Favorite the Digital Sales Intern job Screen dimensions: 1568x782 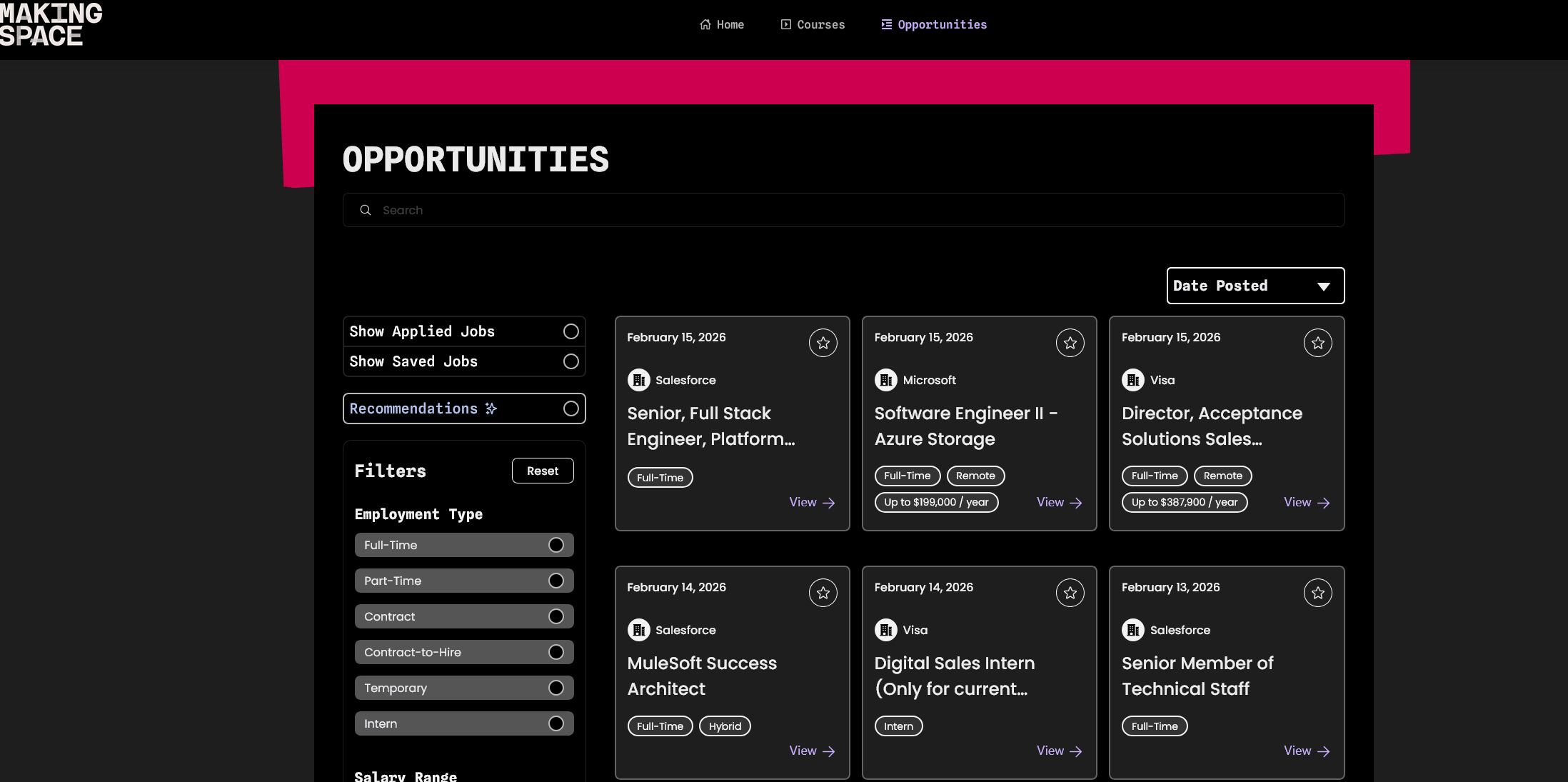point(1070,593)
